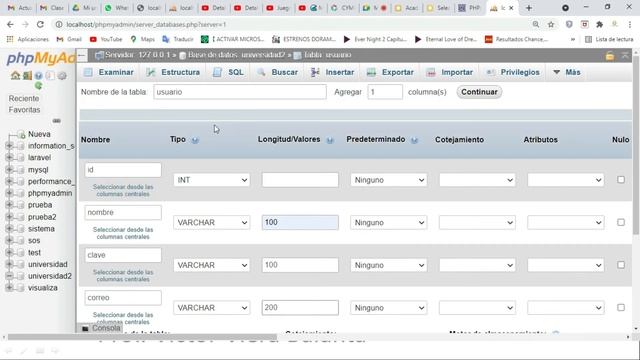This screenshot has height=360, width=640.
Task: Open the Buscar tab
Action: [x=278, y=72]
